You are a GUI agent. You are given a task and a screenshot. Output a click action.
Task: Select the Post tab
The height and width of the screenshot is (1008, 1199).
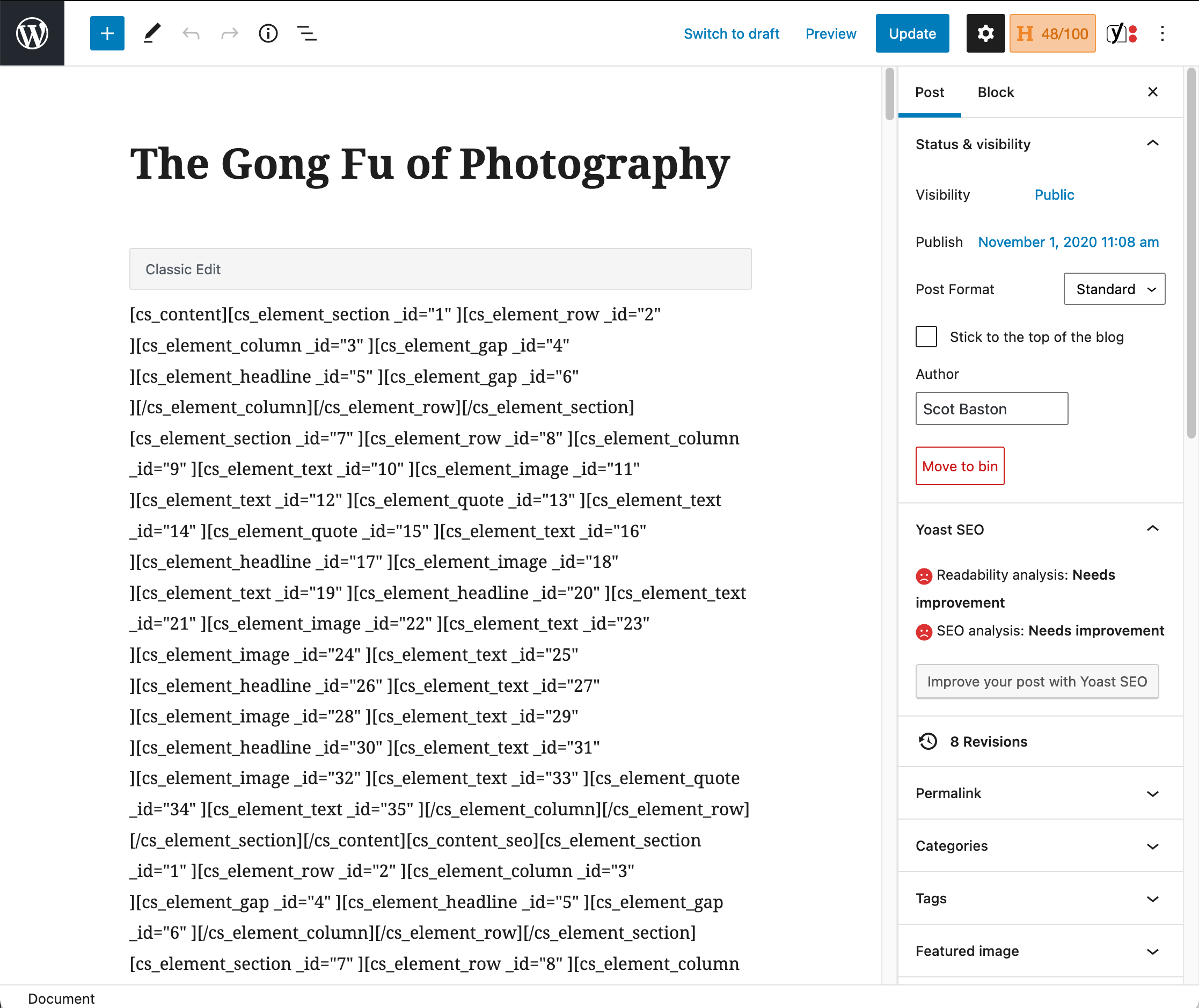tap(929, 92)
